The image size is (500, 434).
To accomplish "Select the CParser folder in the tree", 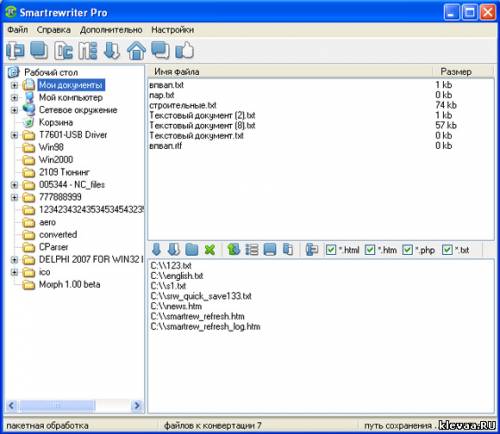I will (53, 247).
